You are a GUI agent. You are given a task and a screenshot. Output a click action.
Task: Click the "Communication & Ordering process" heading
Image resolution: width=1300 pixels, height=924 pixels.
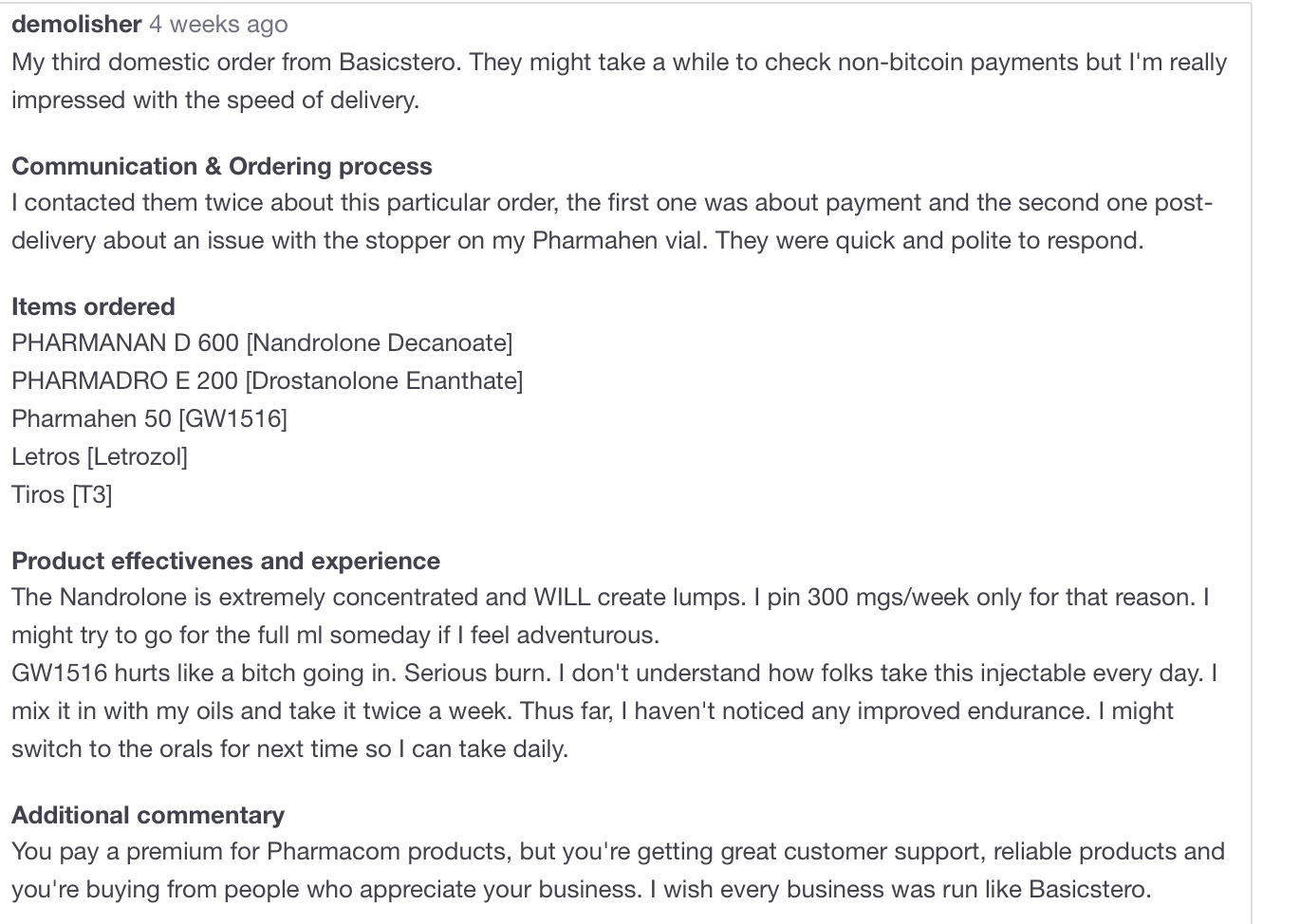click(x=221, y=166)
